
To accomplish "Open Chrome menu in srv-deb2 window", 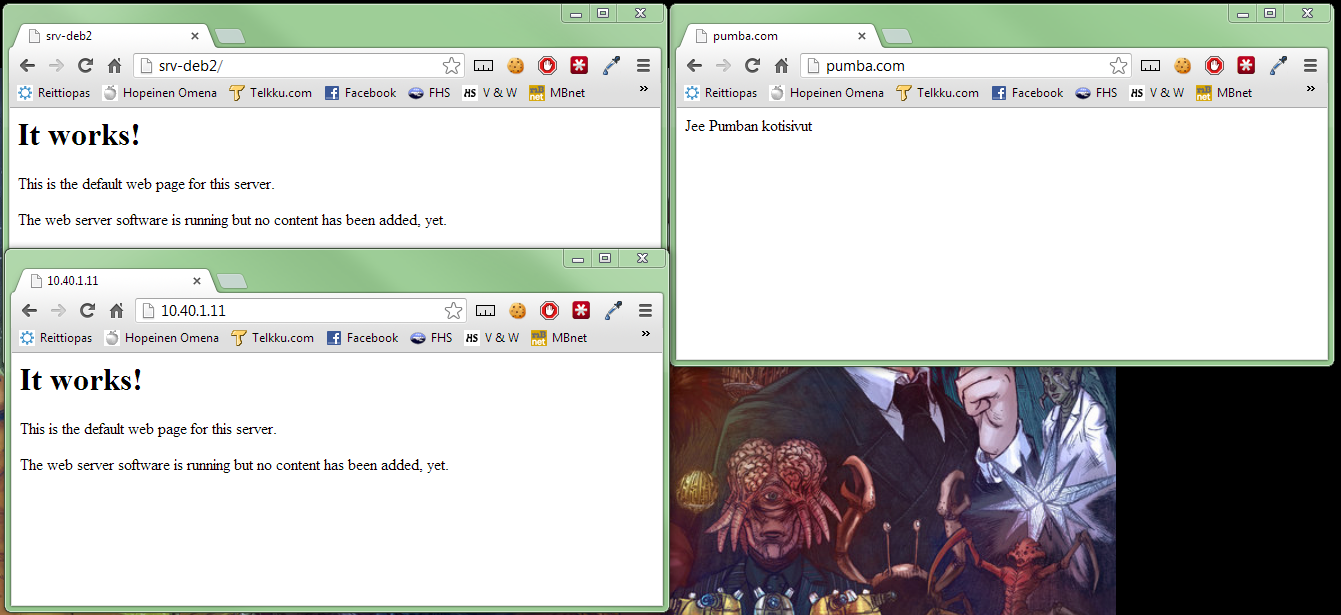I will click(643, 66).
